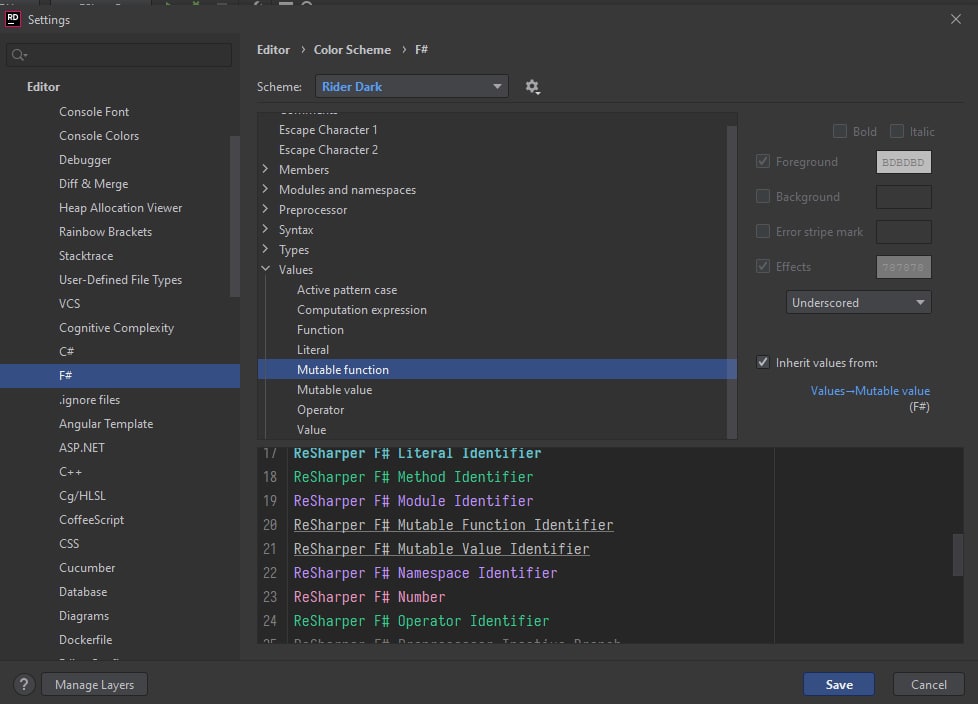Screen dimensions: 978x704
Task: Toggle the Error stripe mark checkbox
Action: [x=763, y=231]
